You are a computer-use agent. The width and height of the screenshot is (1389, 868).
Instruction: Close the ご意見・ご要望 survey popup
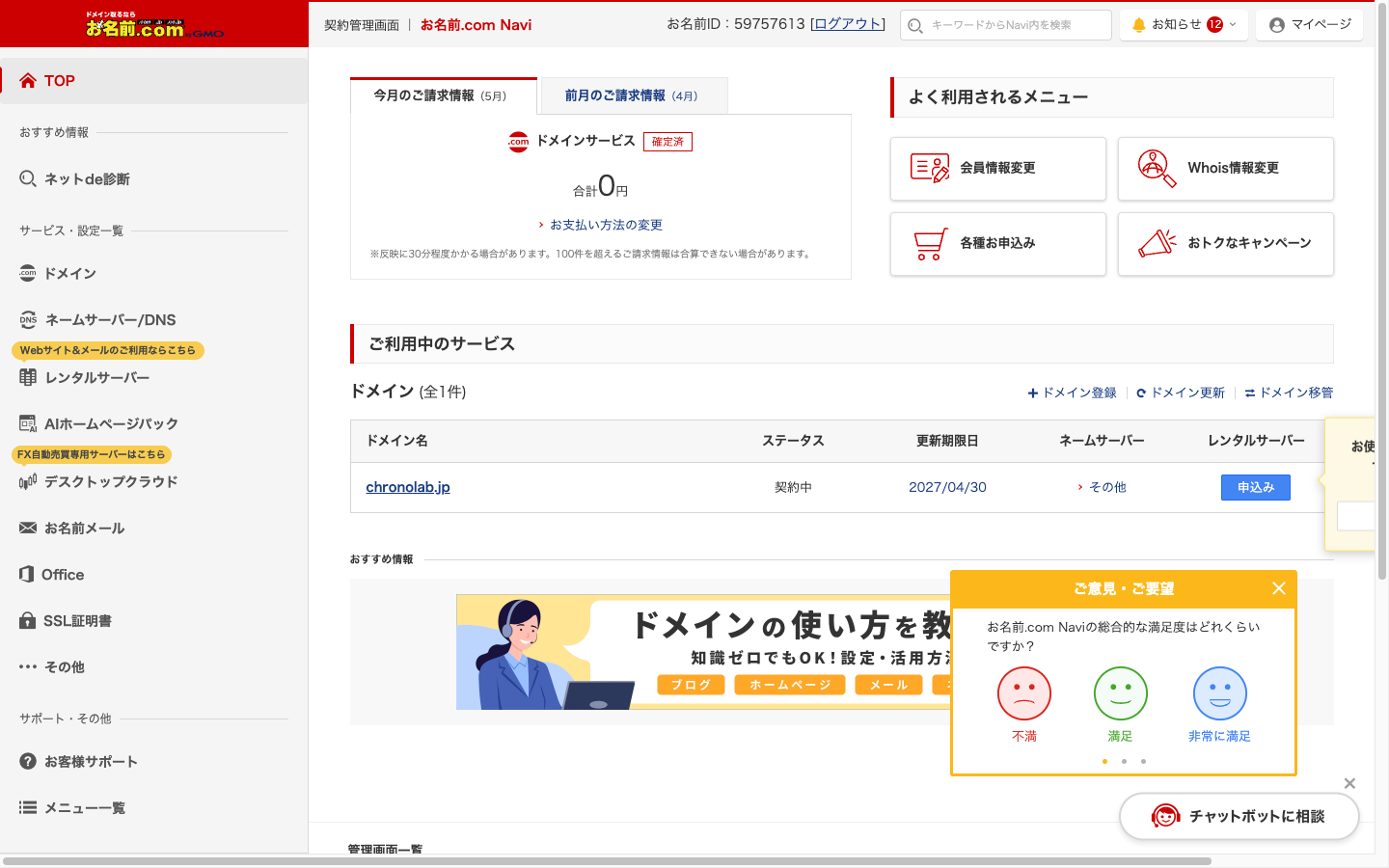[x=1279, y=588]
